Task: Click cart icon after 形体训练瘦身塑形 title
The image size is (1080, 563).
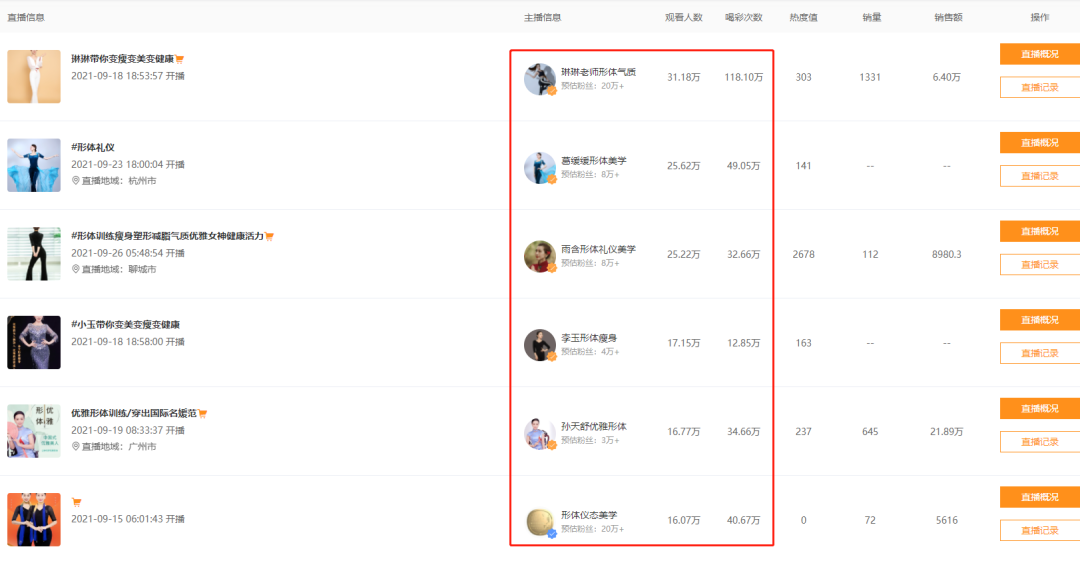Action: [x=269, y=236]
